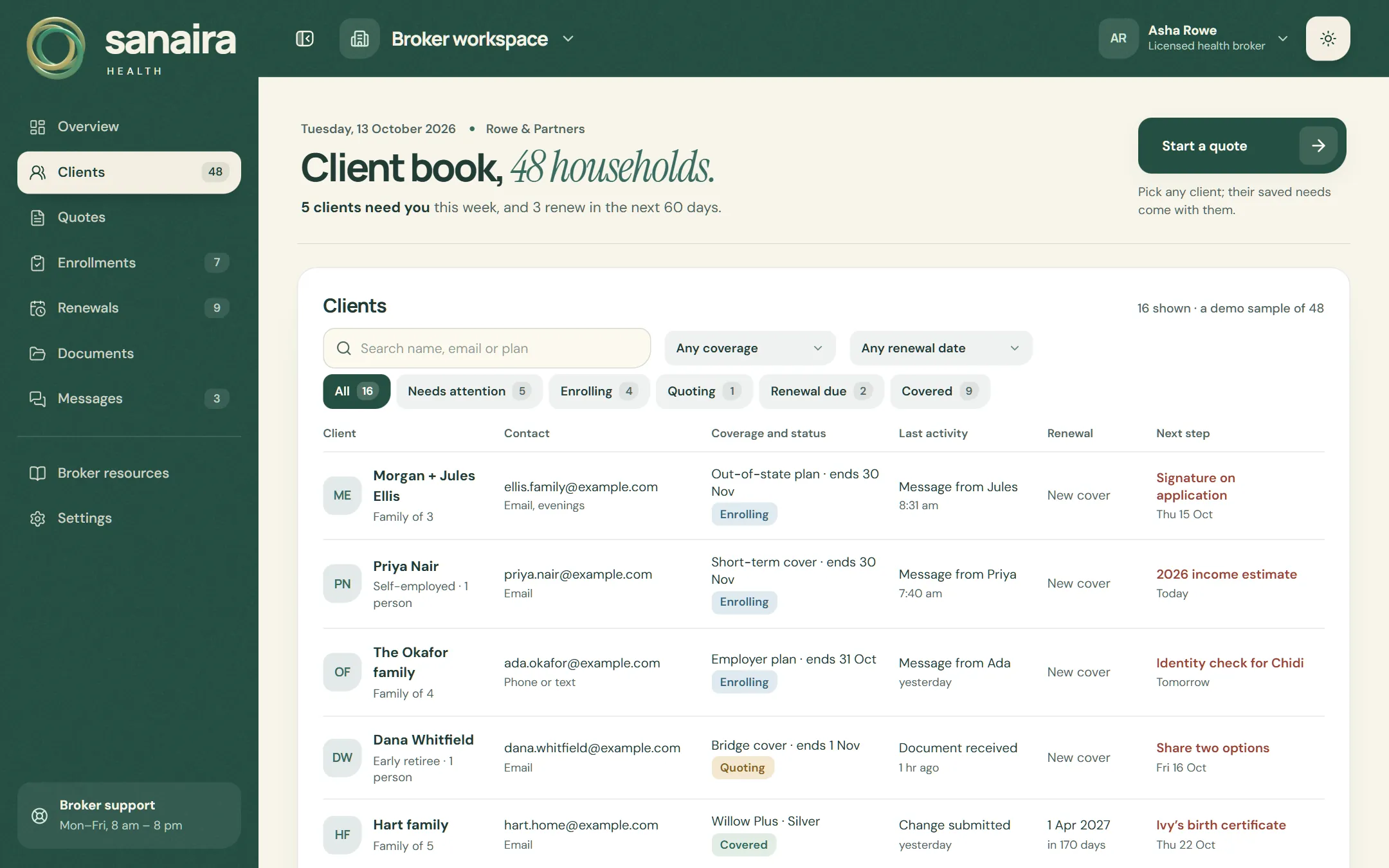This screenshot has height=868, width=1389.
Task: Click the search name, email or plan field
Action: (487, 348)
